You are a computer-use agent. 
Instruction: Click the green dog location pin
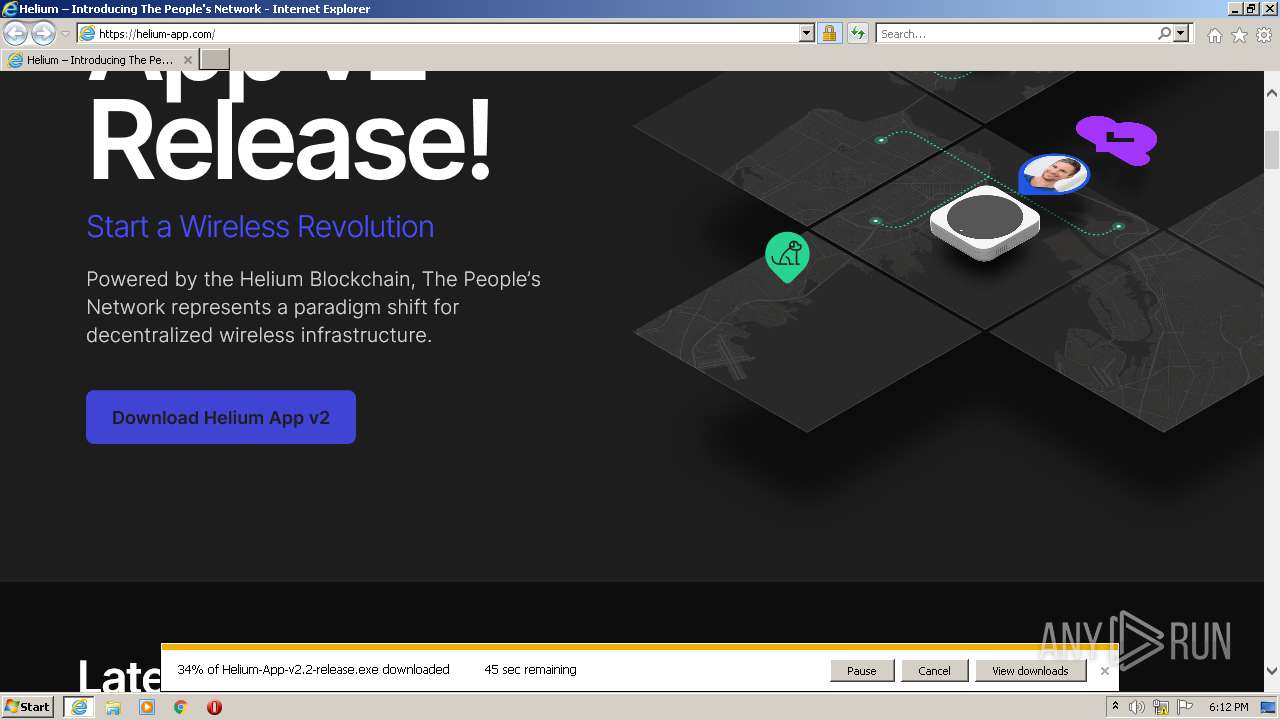pyautogui.click(x=787, y=256)
